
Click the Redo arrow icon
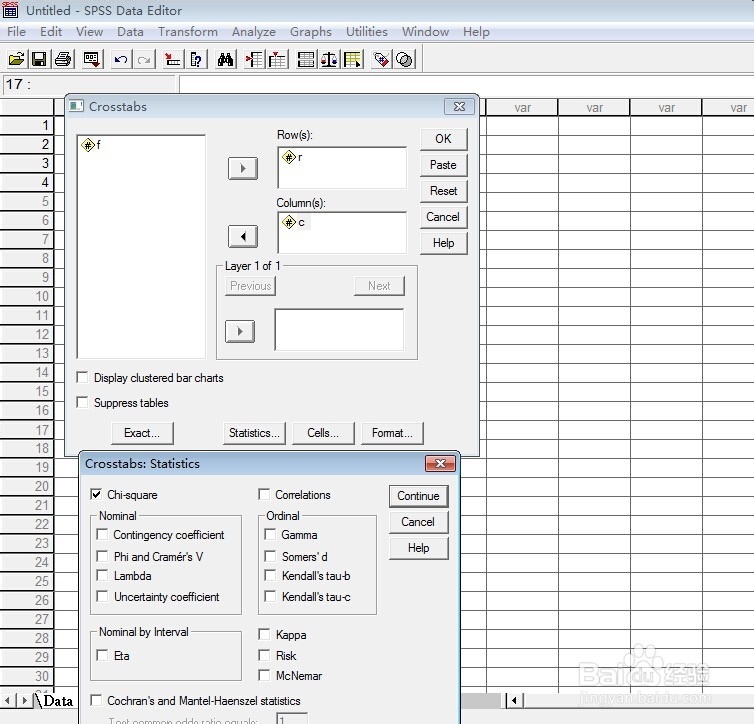144,60
